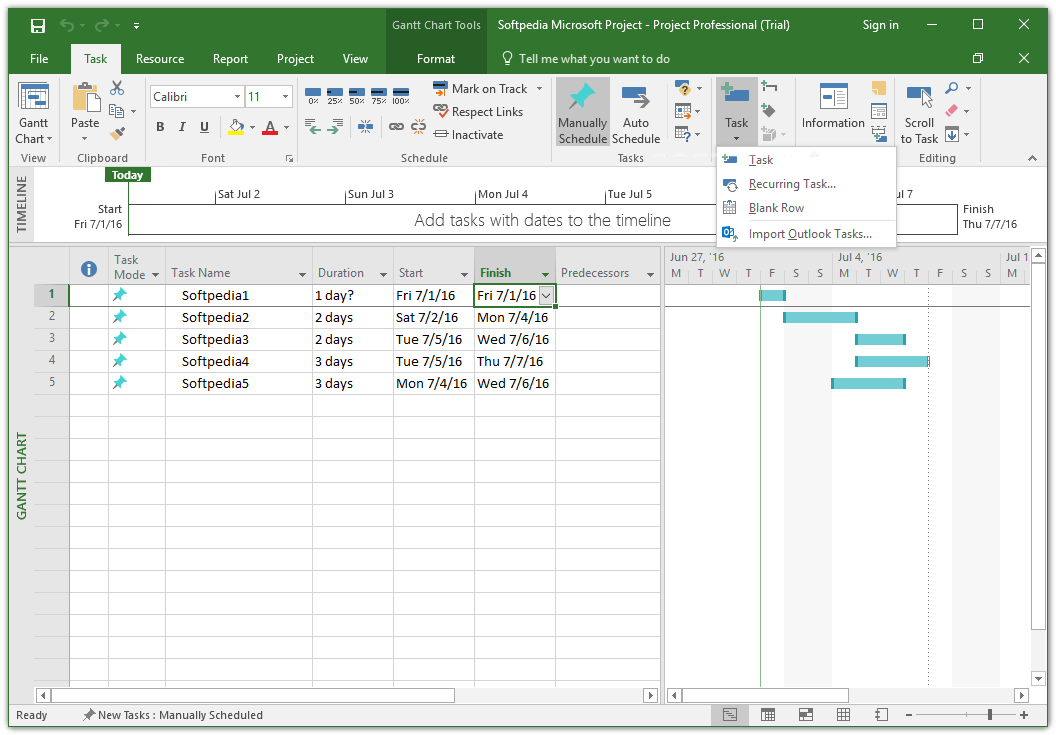Apply the Format Painter brush
This screenshot has width=1056, height=735.
coord(117,134)
